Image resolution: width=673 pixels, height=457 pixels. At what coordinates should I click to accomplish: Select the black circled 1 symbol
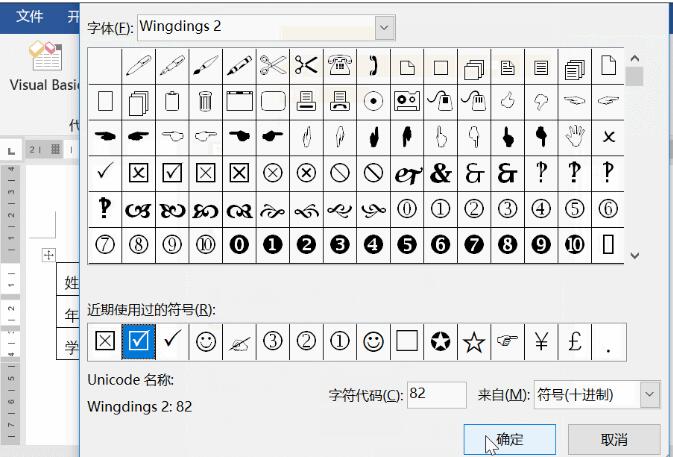[x=273, y=245]
